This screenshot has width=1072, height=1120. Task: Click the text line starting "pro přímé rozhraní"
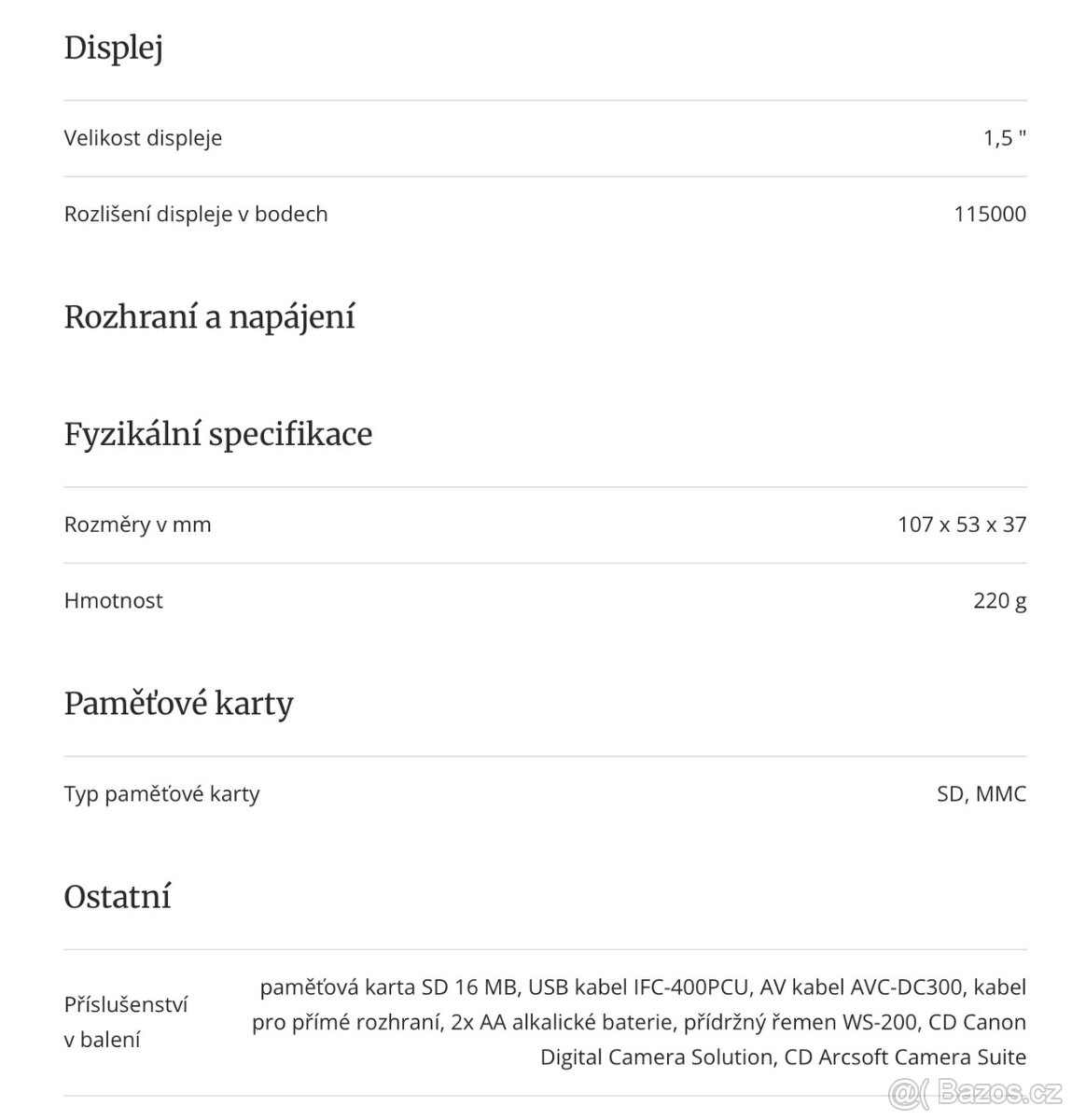[638, 1022]
